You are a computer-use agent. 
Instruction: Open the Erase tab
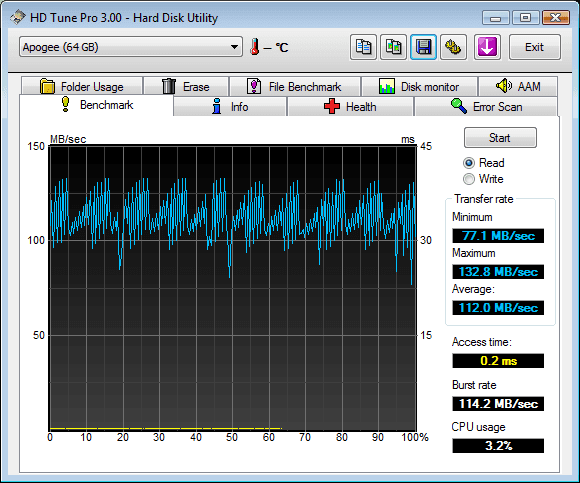click(186, 87)
